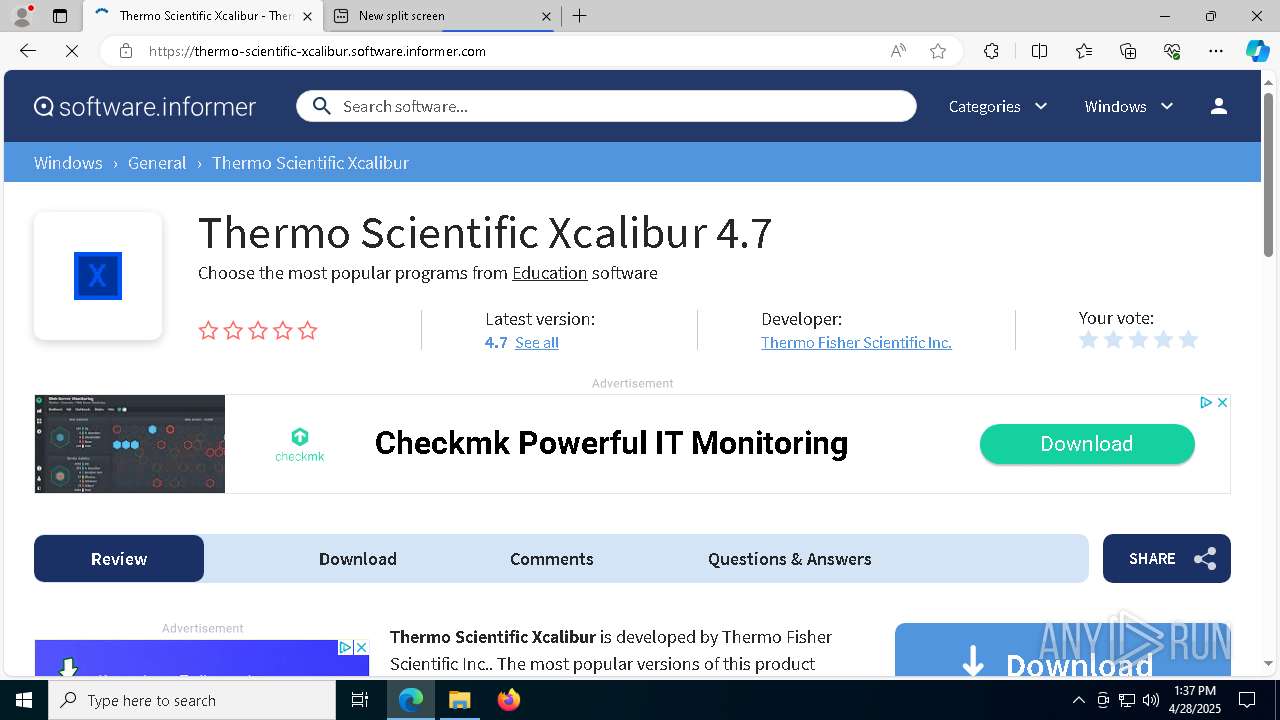Open the notification center icon
This screenshot has height=720, width=1280.
click(x=1247, y=700)
